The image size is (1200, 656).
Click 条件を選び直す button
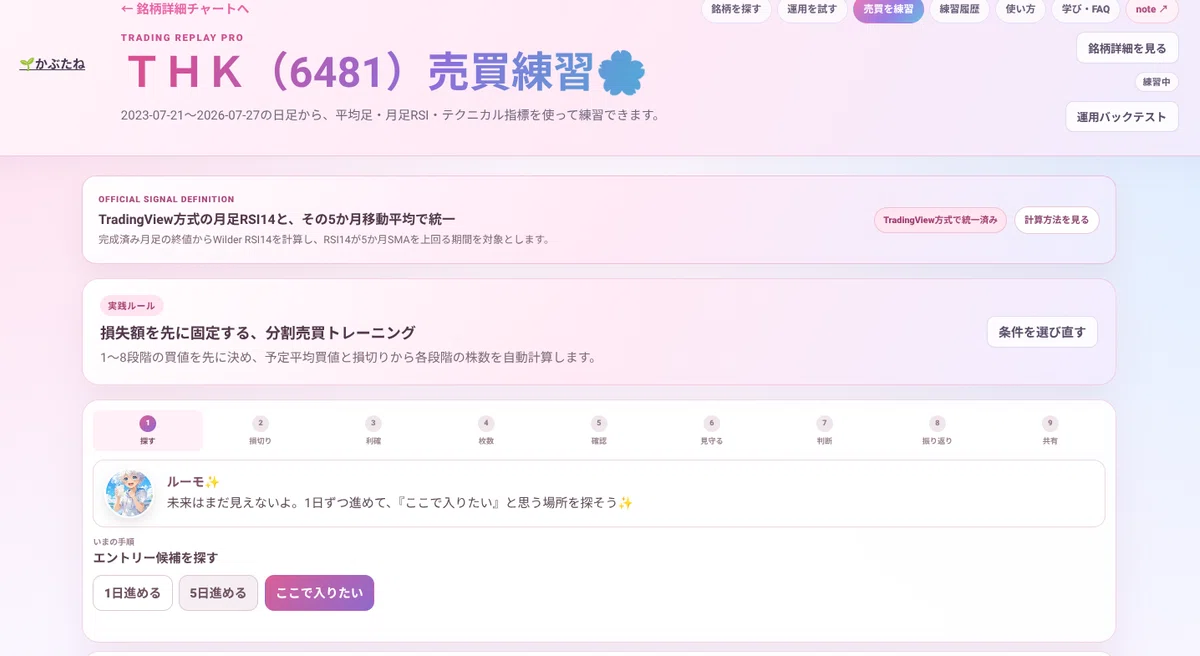tap(1042, 332)
